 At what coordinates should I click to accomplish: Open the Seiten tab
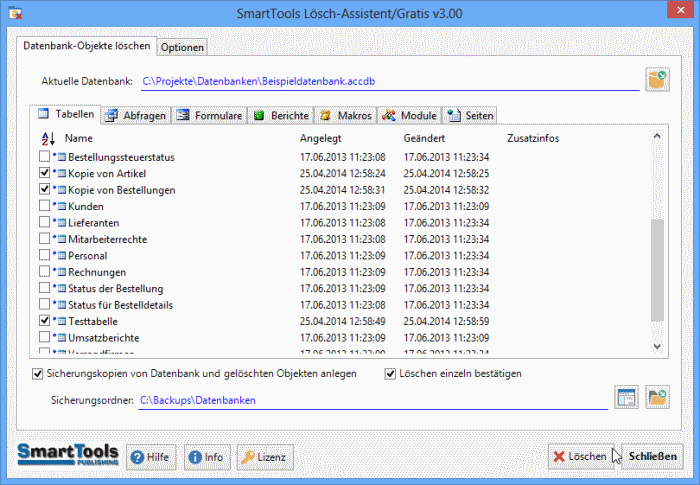[470, 116]
